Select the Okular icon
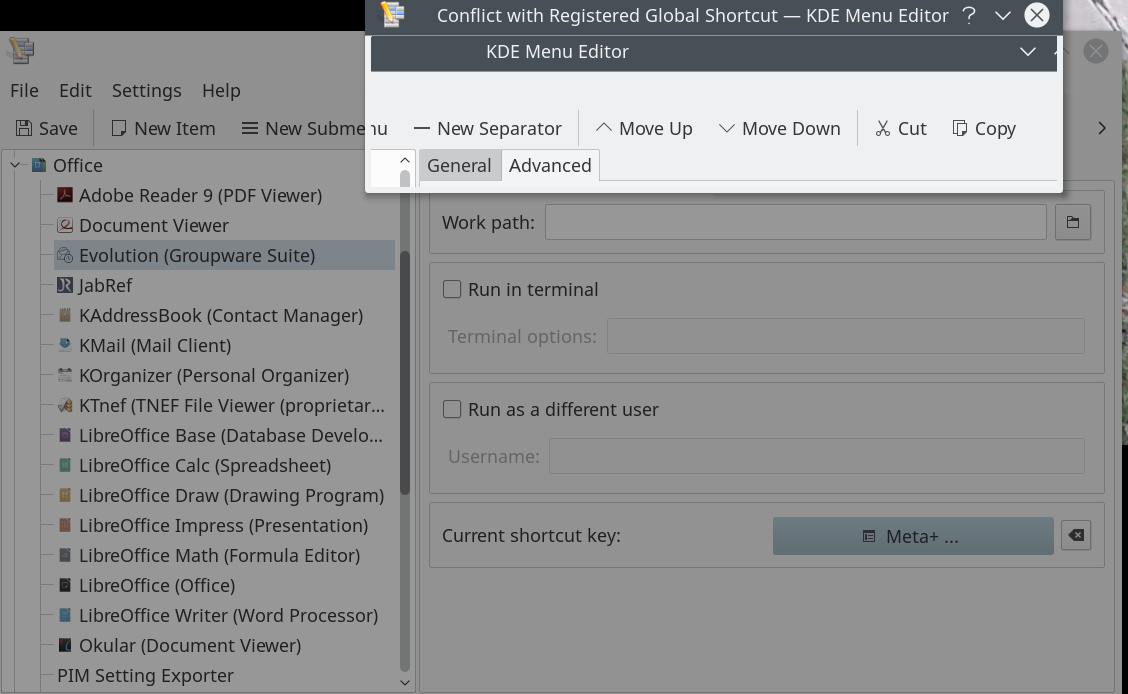 [65, 645]
